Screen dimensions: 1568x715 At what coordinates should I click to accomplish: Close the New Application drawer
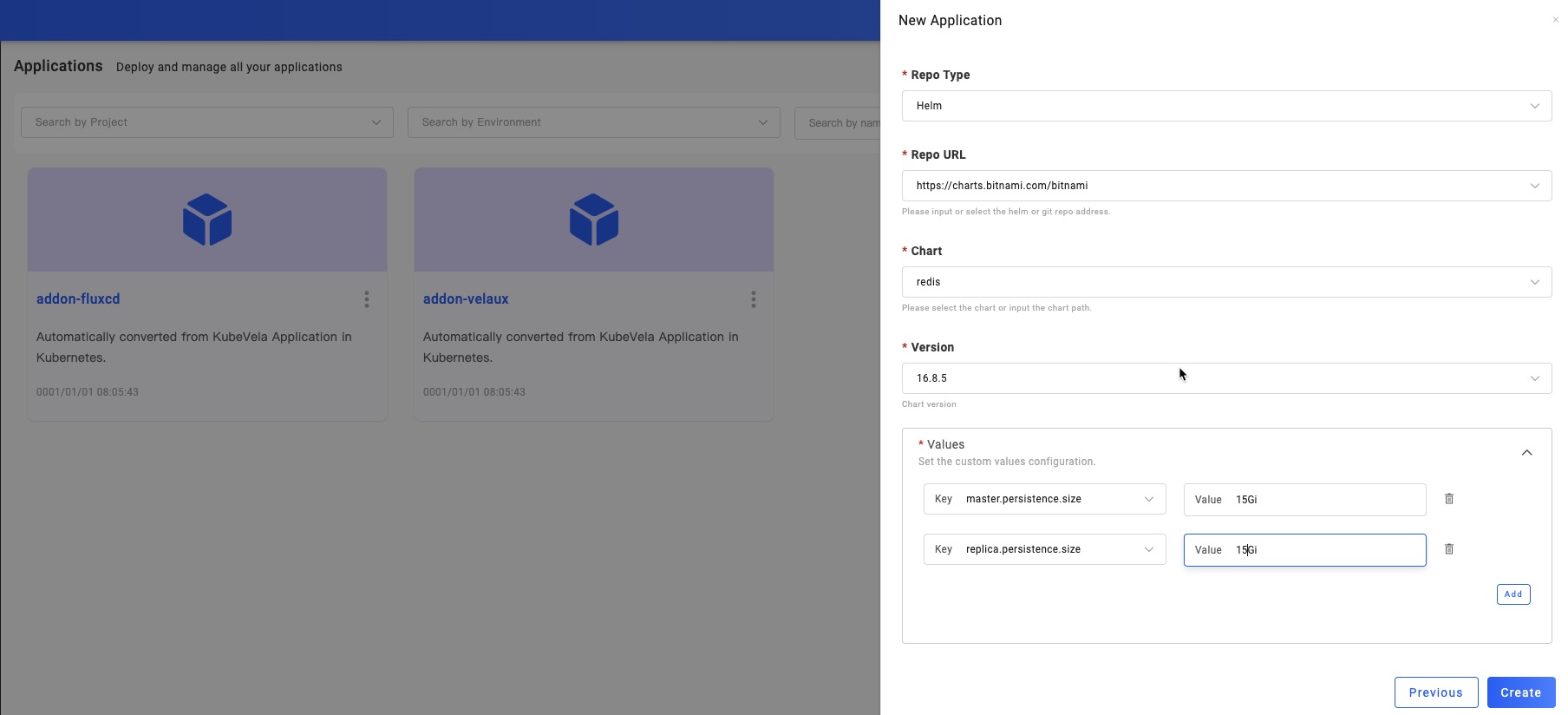(x=1555, y=20)
